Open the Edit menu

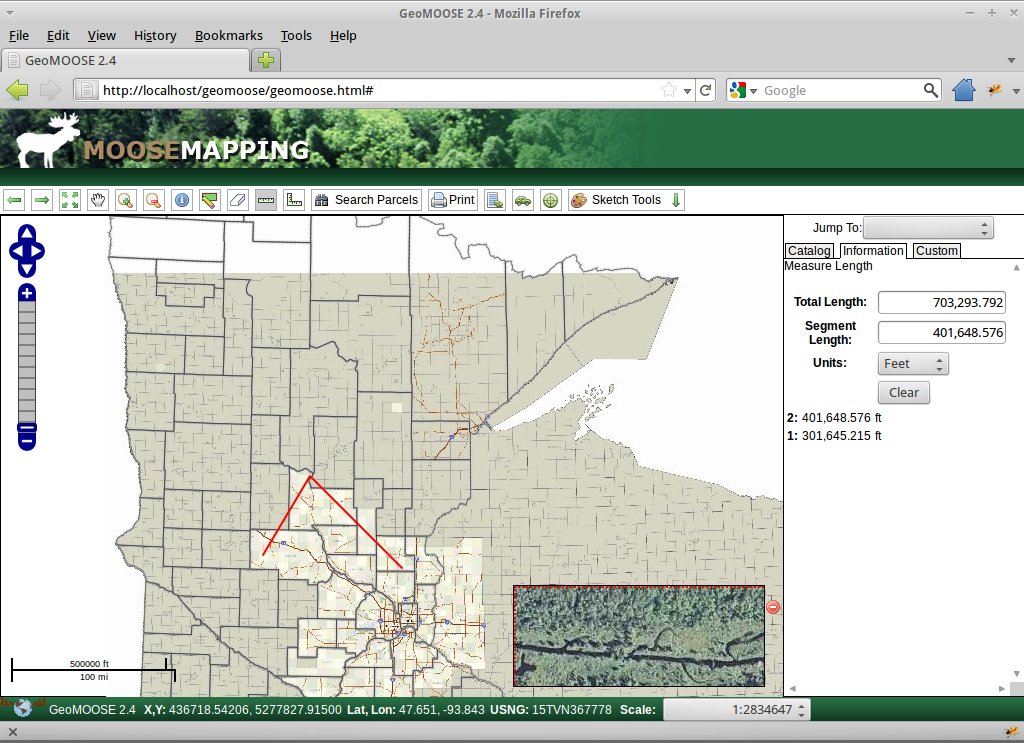coord(58,36)
